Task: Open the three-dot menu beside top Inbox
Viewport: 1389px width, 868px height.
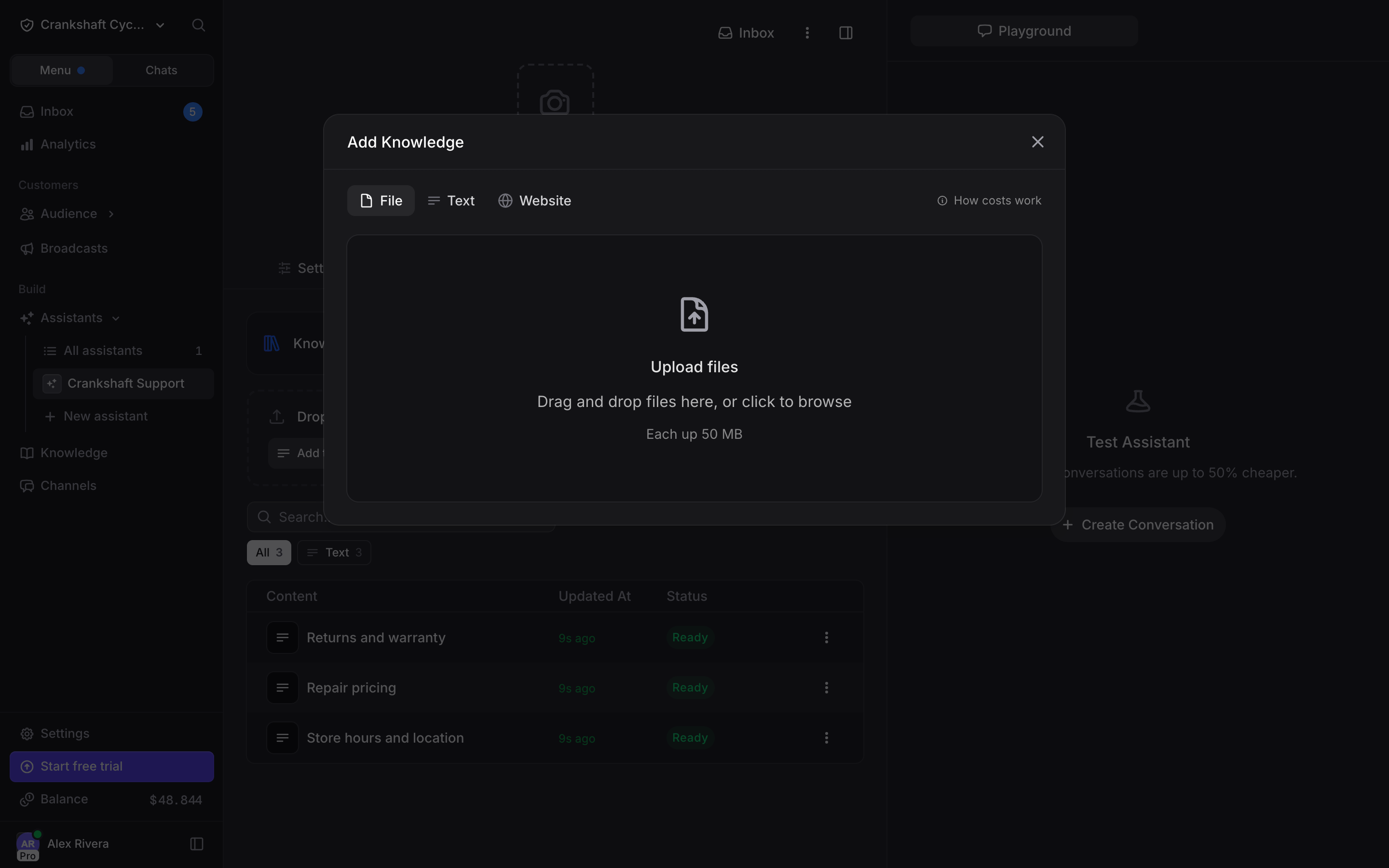Action: 807,33
